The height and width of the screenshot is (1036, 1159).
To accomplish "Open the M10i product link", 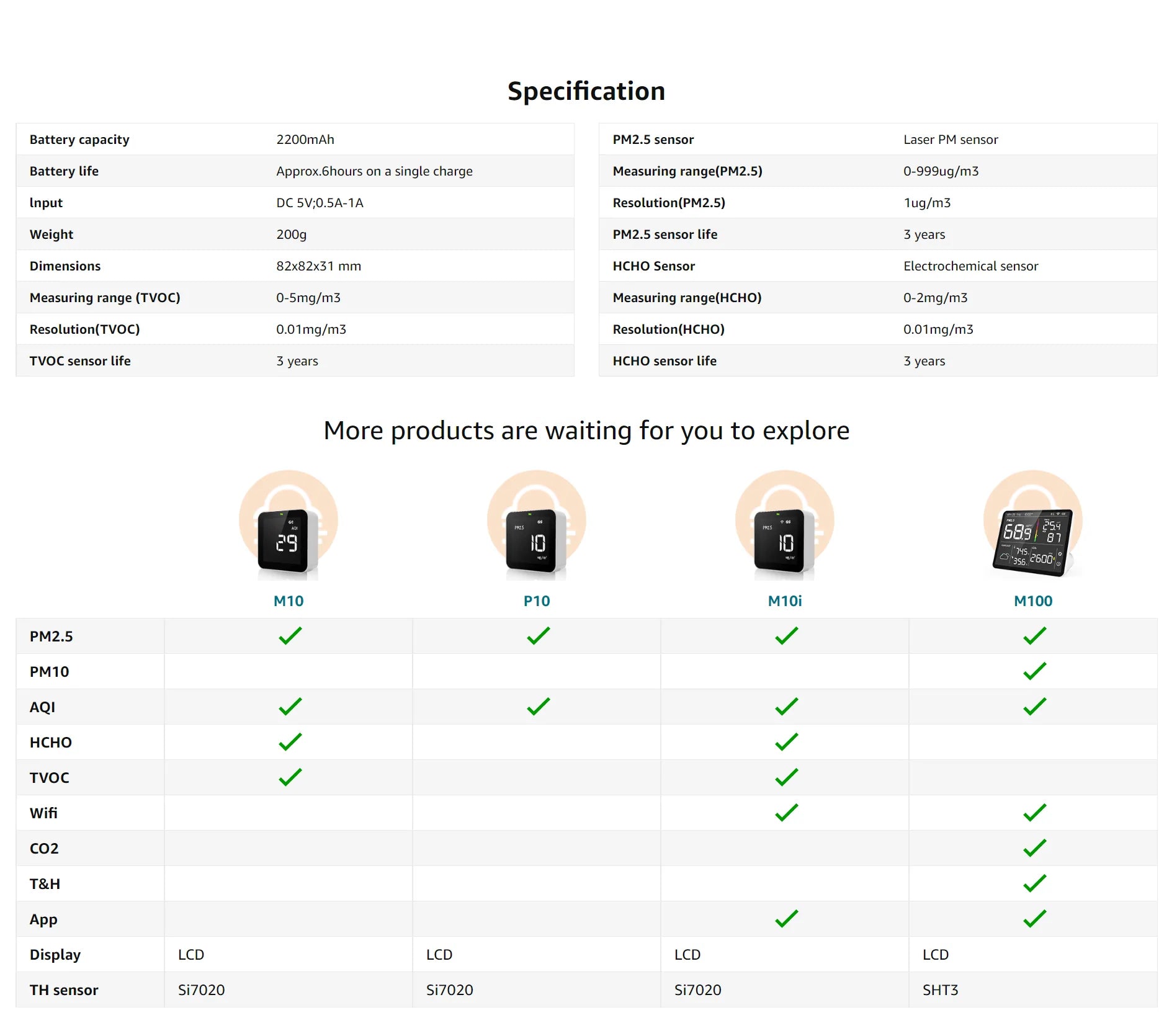I will 785,601.
